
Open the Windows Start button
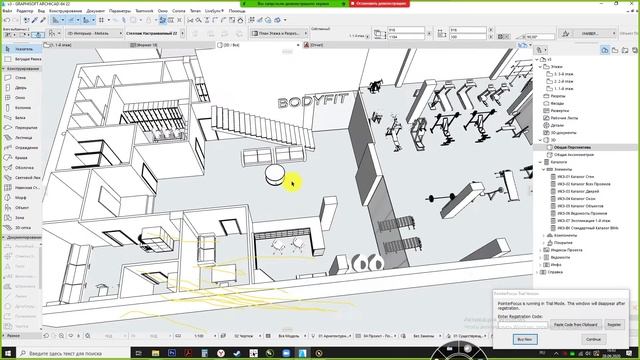coord(8,353)
